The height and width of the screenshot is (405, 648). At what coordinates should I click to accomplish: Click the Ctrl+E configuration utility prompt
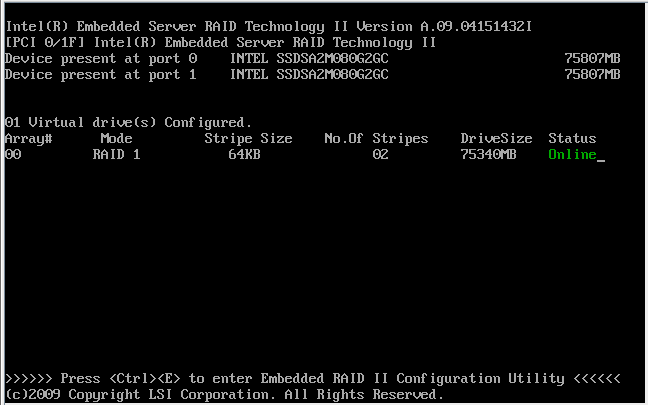(x=312, y=379)
